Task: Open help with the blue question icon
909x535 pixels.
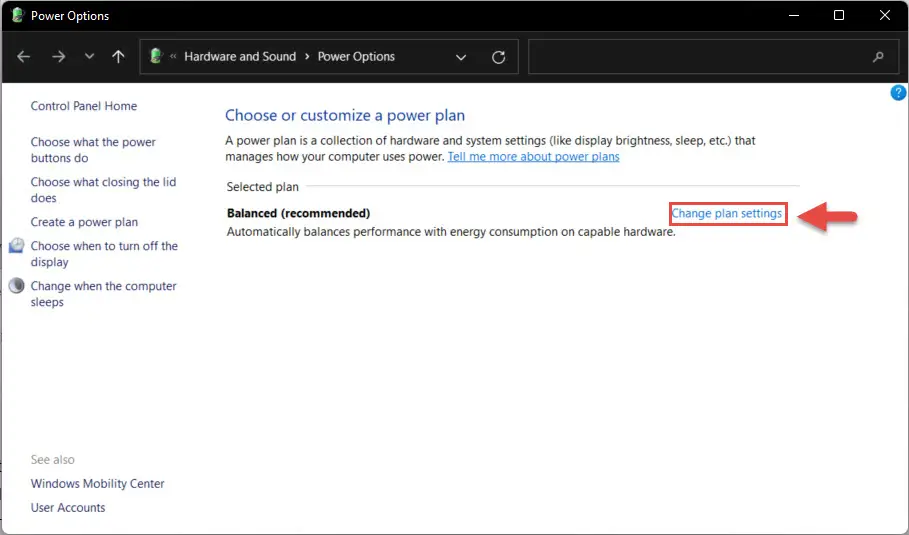Action: pyautogui.click(x=898, y=93)
